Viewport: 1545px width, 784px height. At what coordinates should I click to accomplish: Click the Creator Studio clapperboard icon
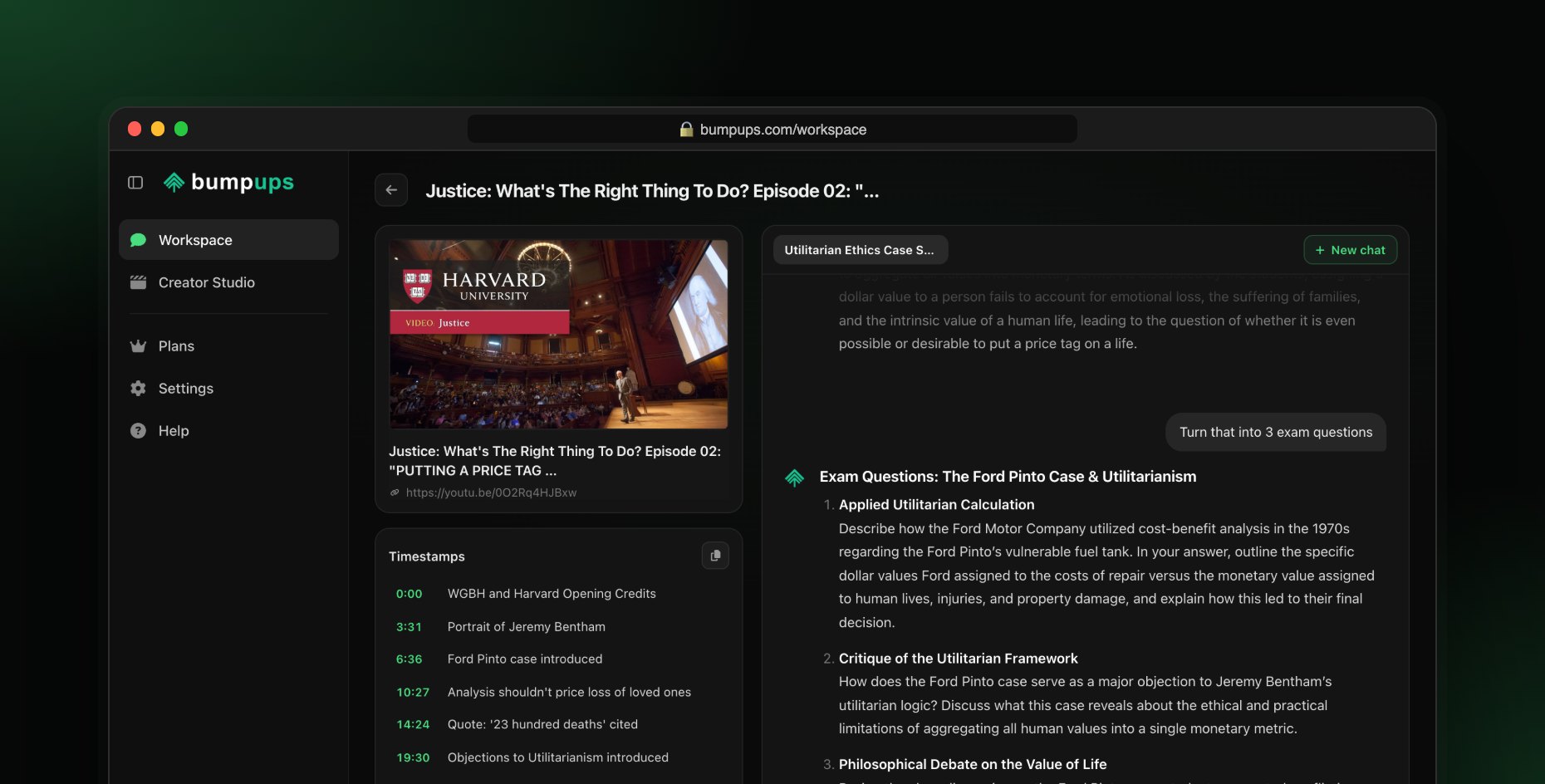(138, 282)
